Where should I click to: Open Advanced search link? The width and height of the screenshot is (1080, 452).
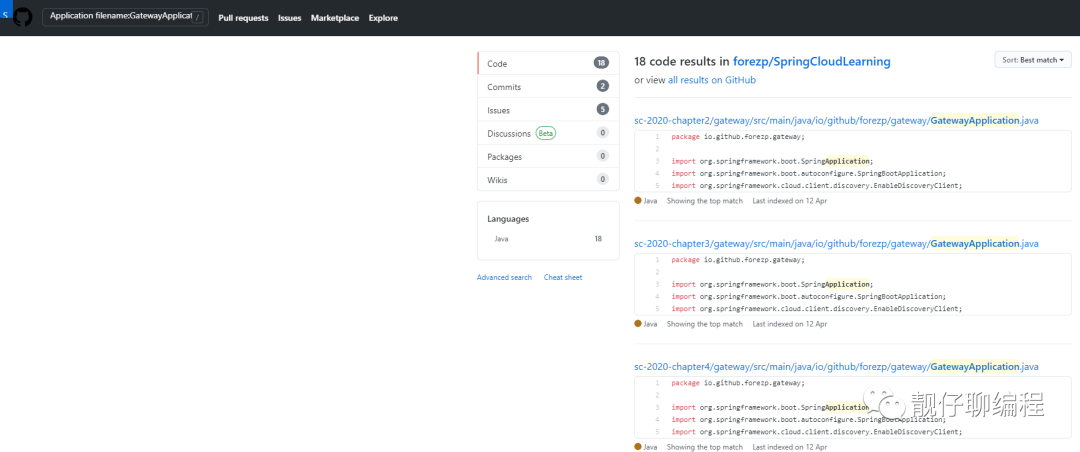point(504,278)
